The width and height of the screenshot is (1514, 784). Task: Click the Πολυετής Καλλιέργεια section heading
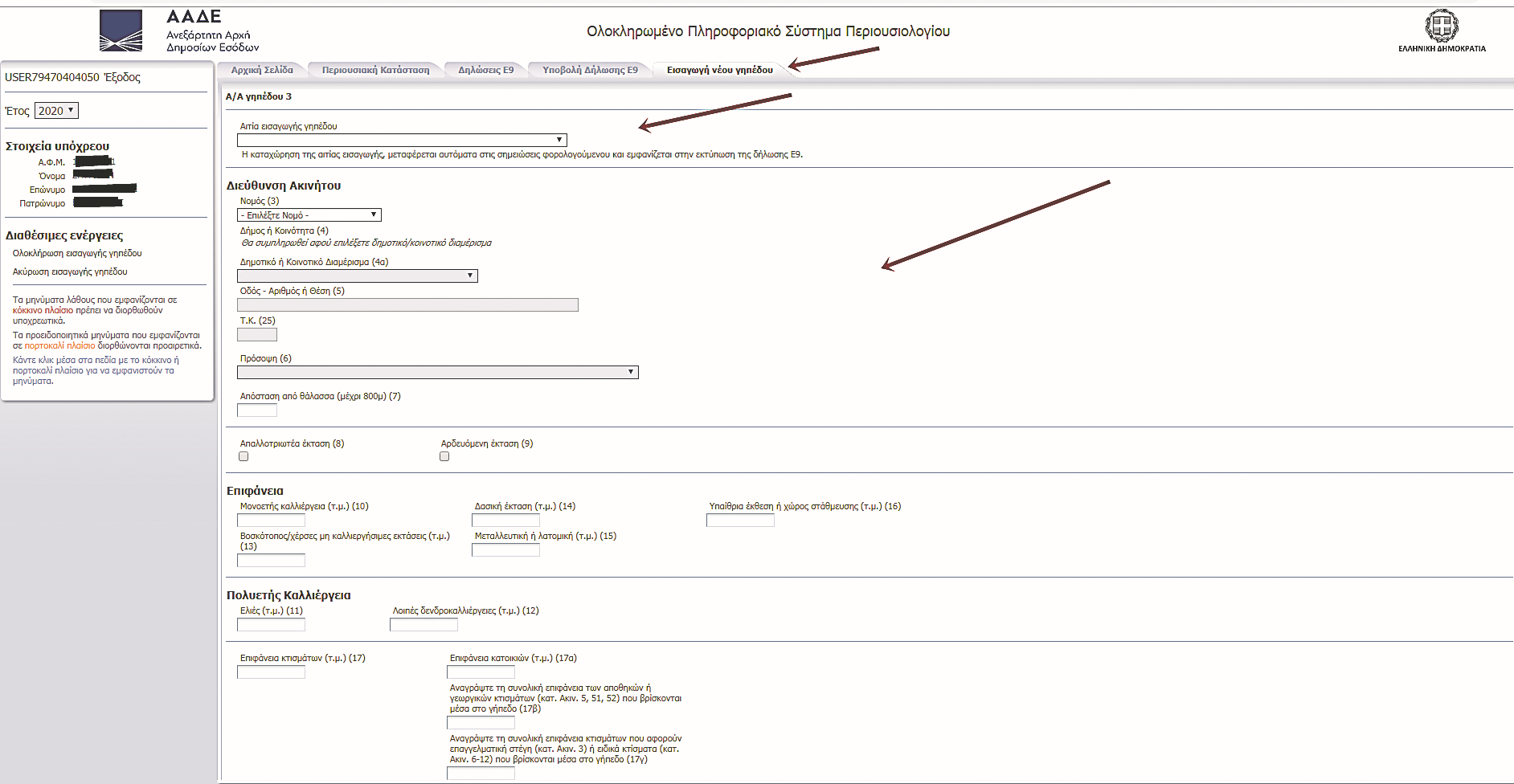point(288,595)
